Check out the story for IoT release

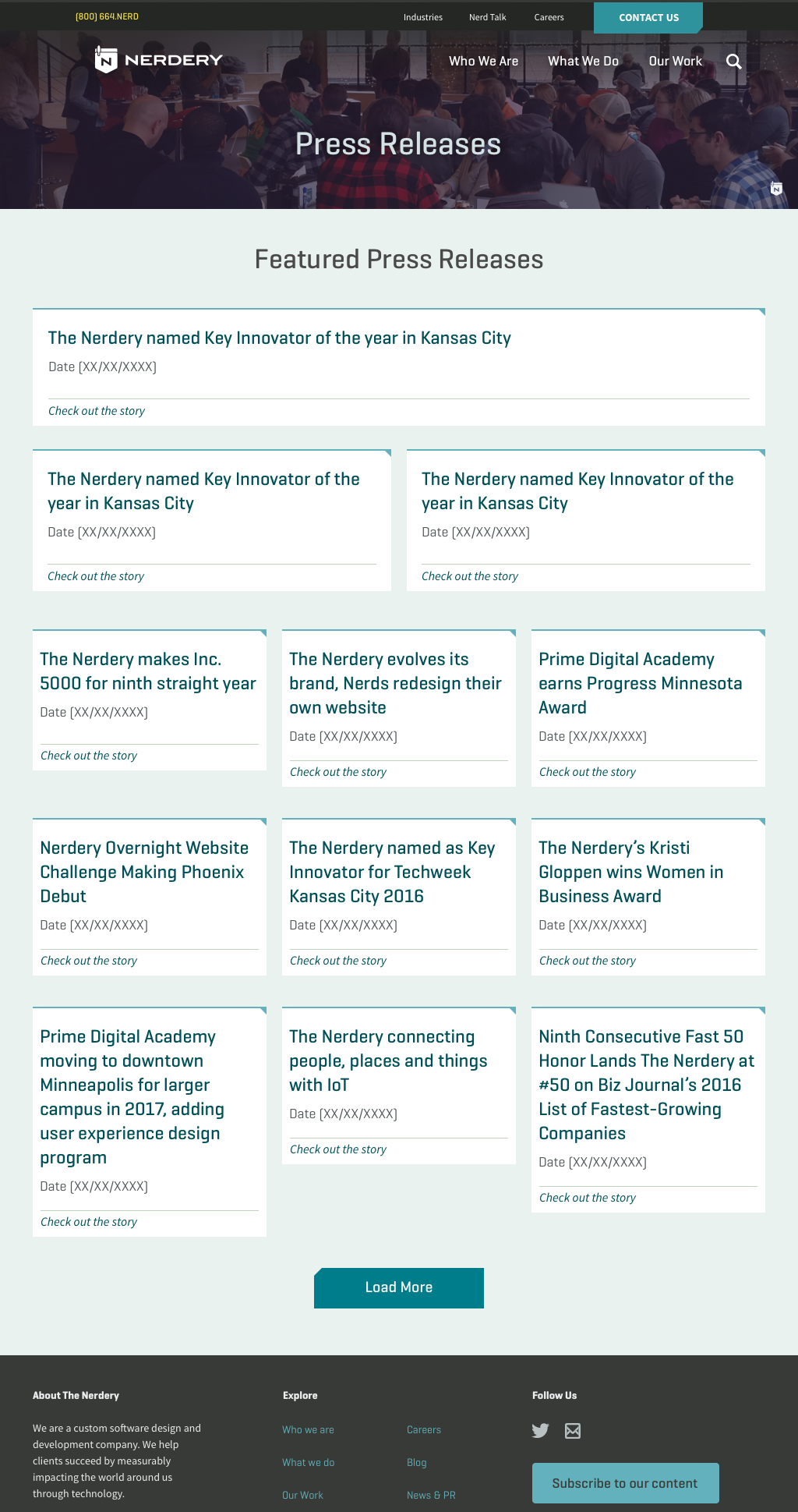click(x=338, y=1149)
